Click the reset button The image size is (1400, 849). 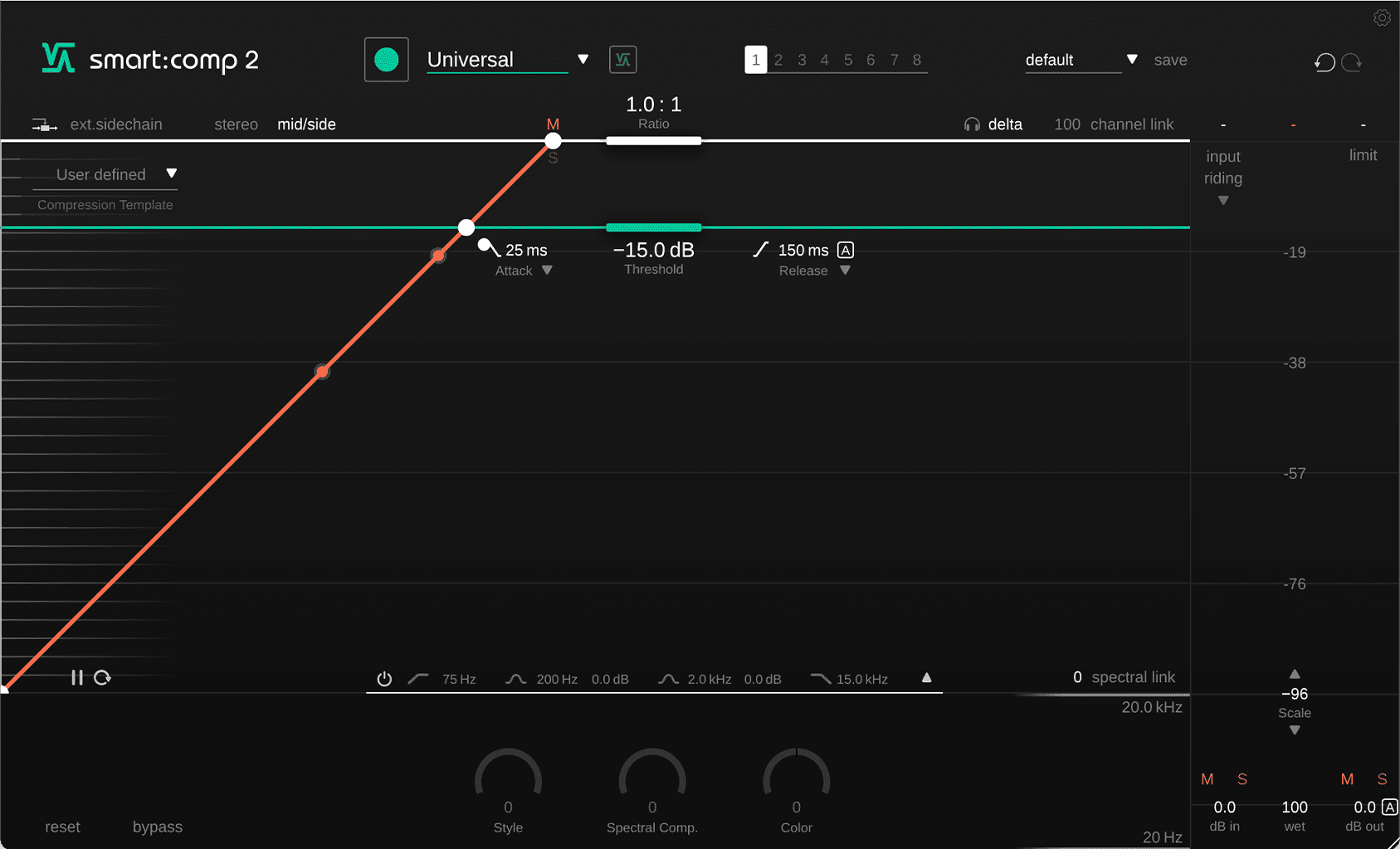(62, 827)
